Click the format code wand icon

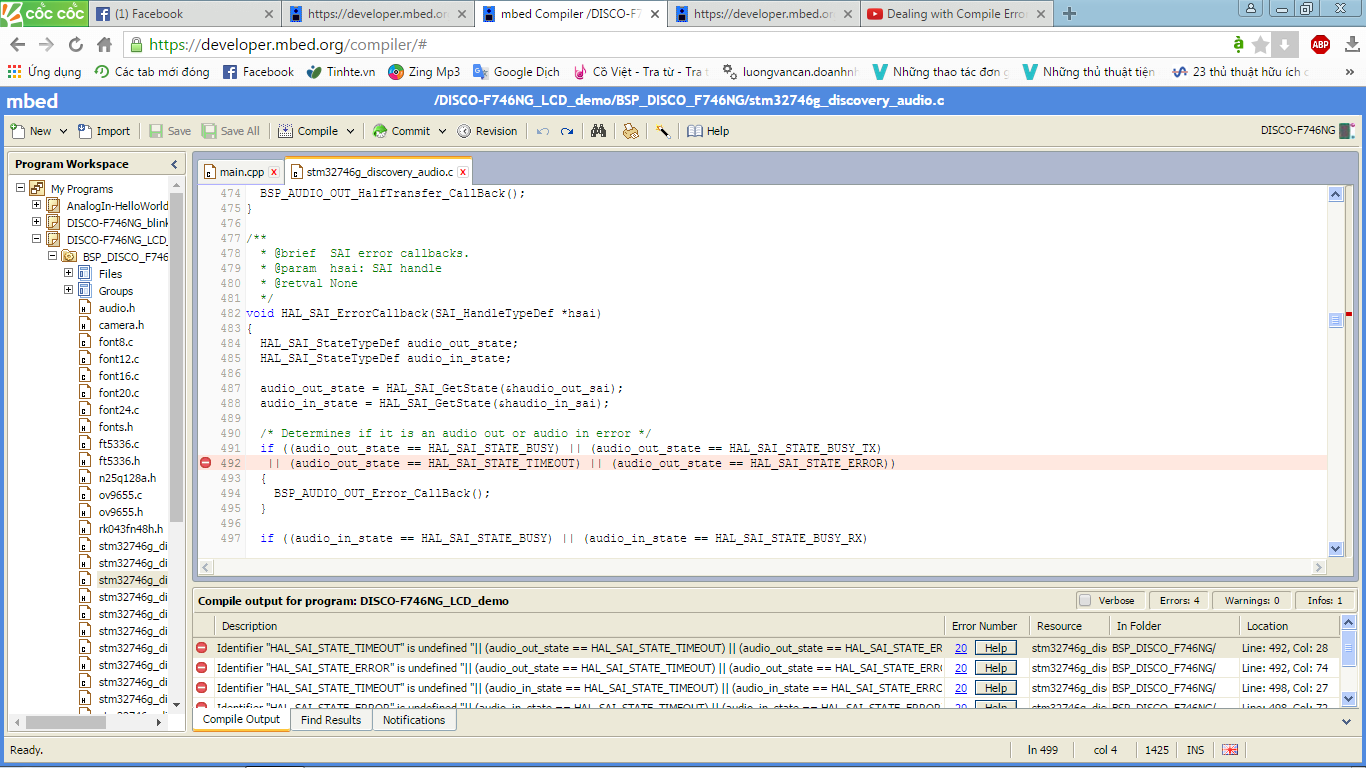(662, 131)
